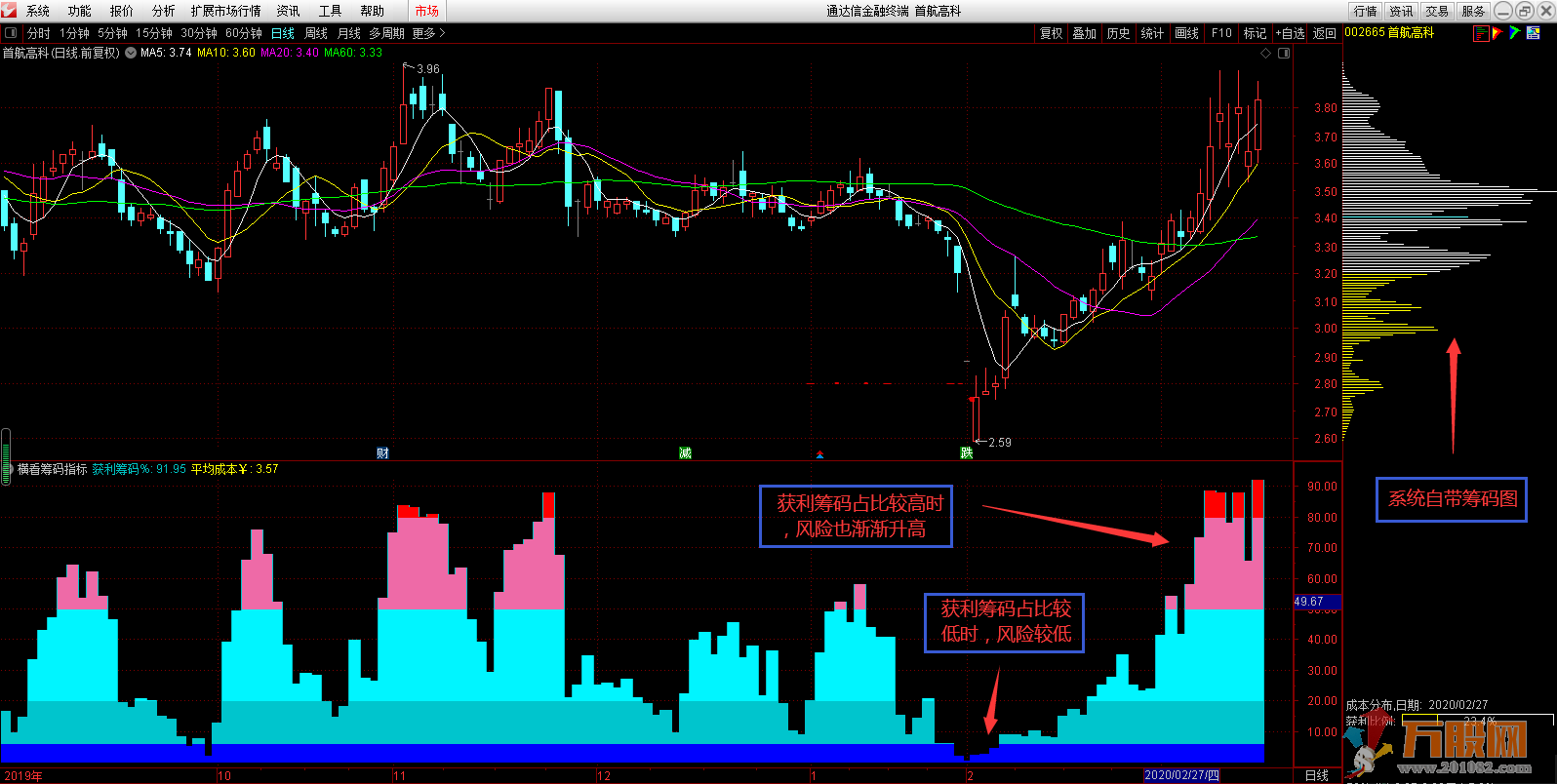This screenshot has width=1557, height=784.
Task: Click the 横看筹码指标 indicator name
Action: tap(53, 469)
